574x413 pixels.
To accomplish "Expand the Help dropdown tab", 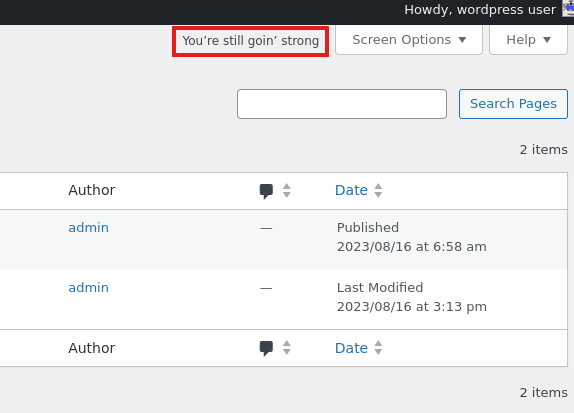I will (x=528, y=40).
